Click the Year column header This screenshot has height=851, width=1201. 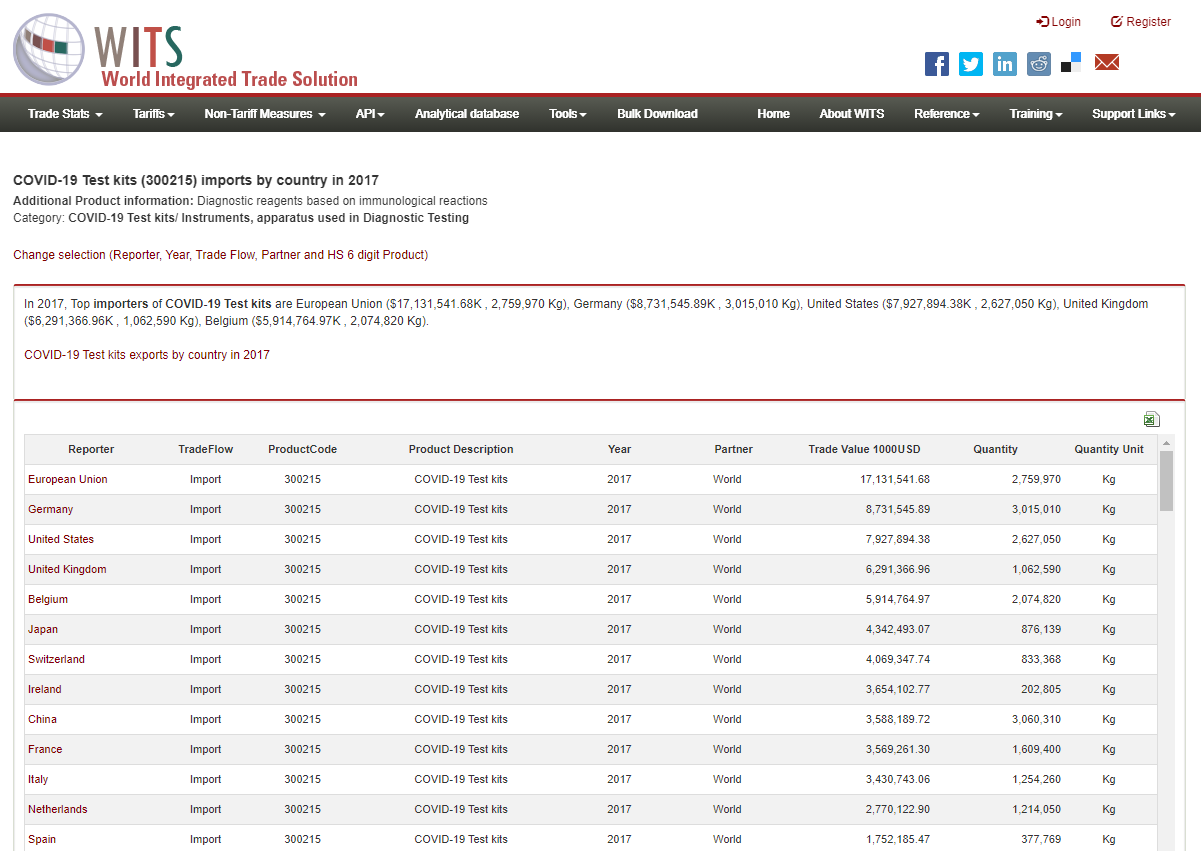click(x=619, y=449)
